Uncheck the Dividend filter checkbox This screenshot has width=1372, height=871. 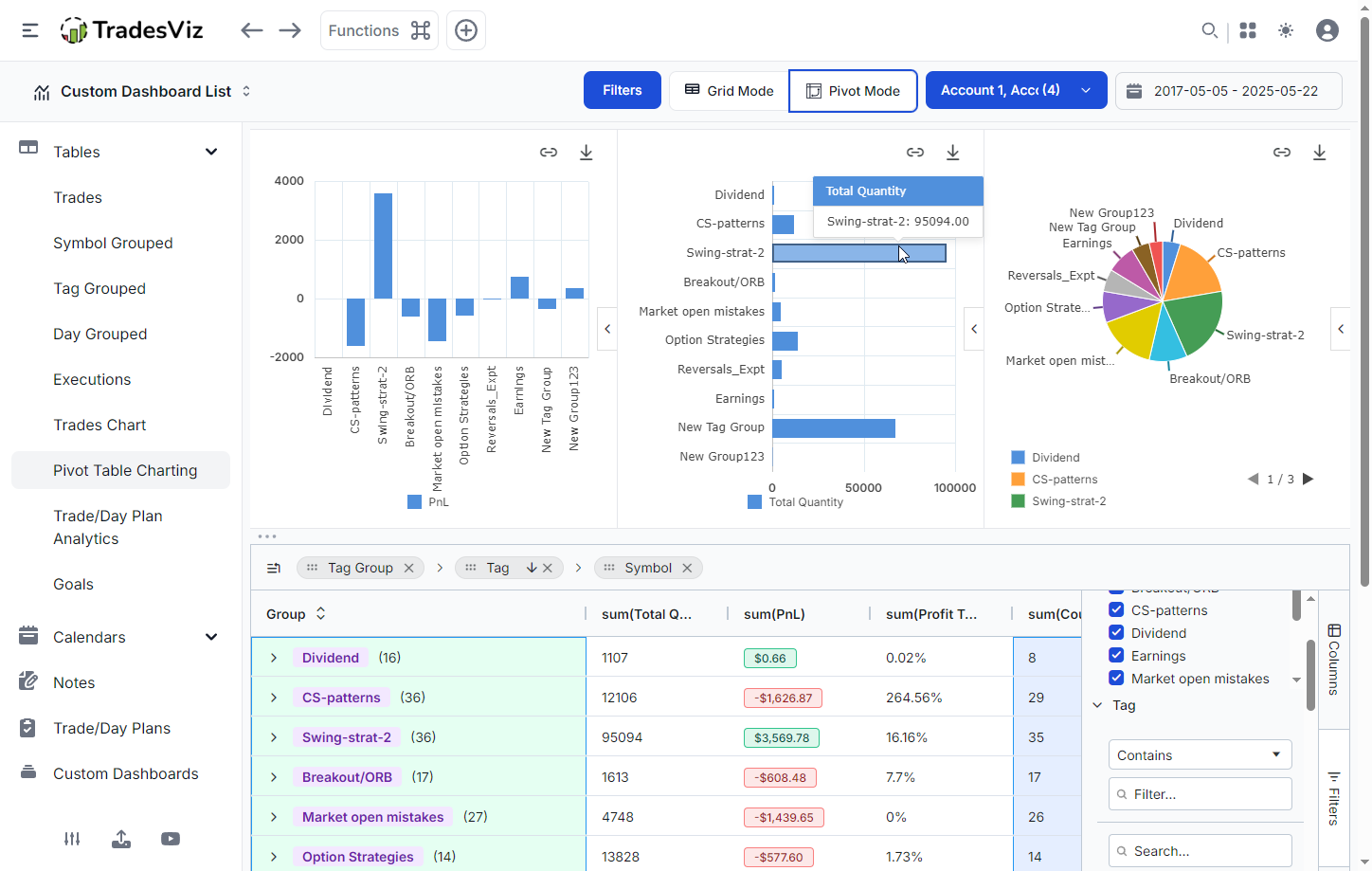pos(1115,632)
